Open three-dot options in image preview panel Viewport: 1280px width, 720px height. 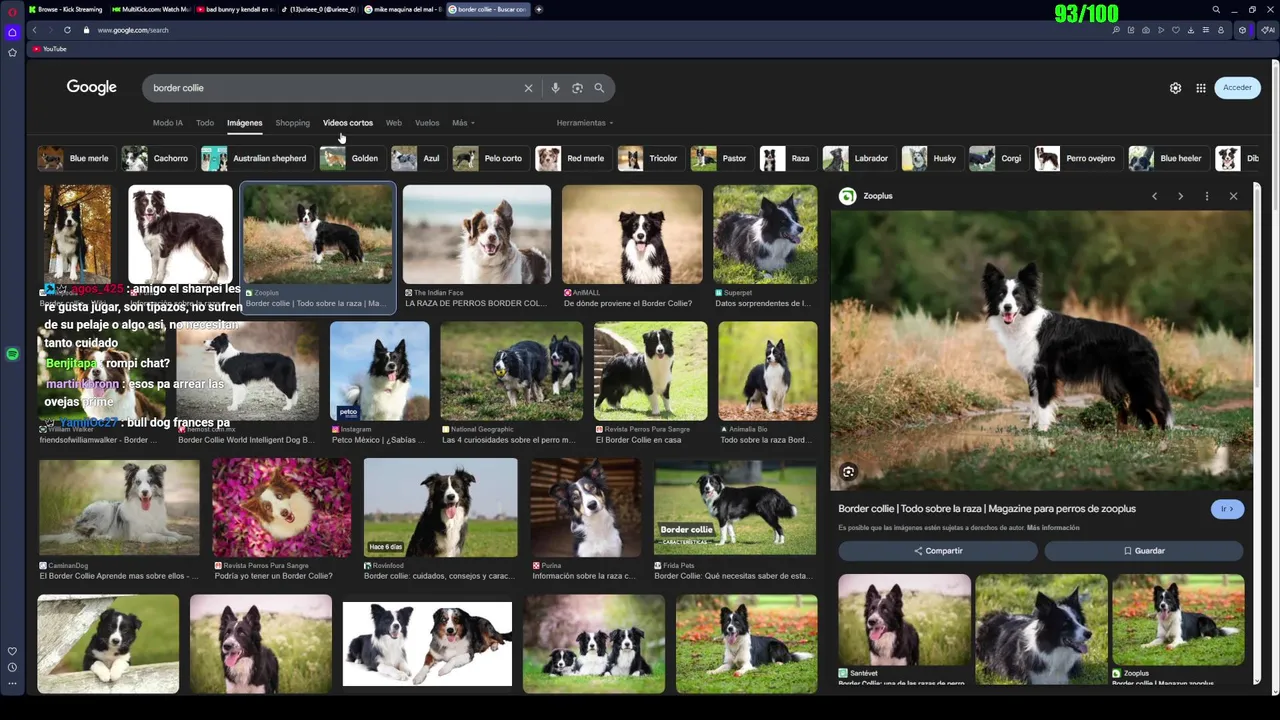(x=1207, y=196)
